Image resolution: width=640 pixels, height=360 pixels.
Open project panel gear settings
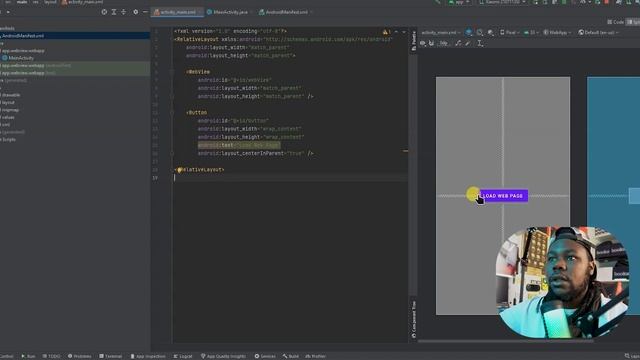(136, 12)
